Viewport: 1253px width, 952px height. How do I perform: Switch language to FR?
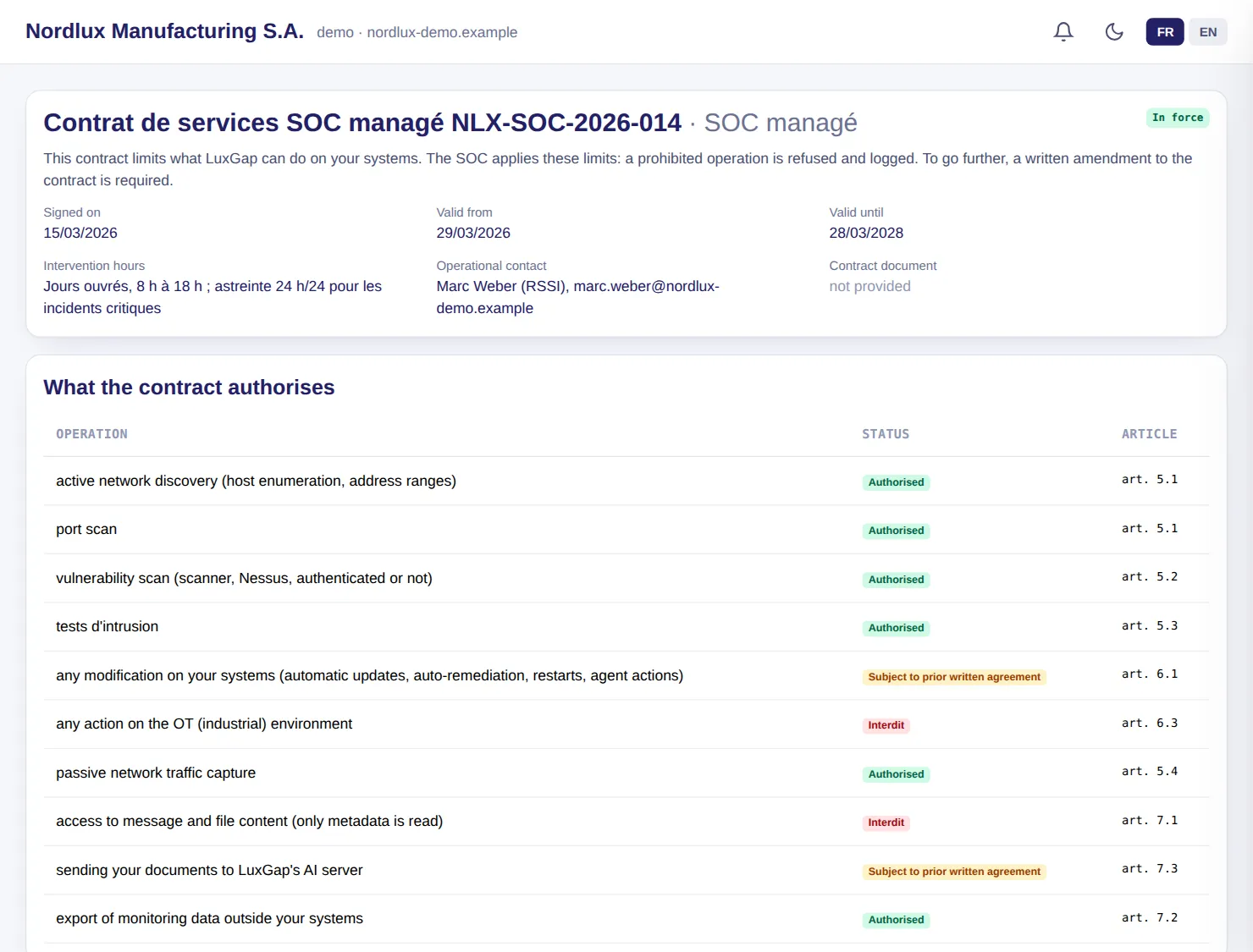(1165, 32)
